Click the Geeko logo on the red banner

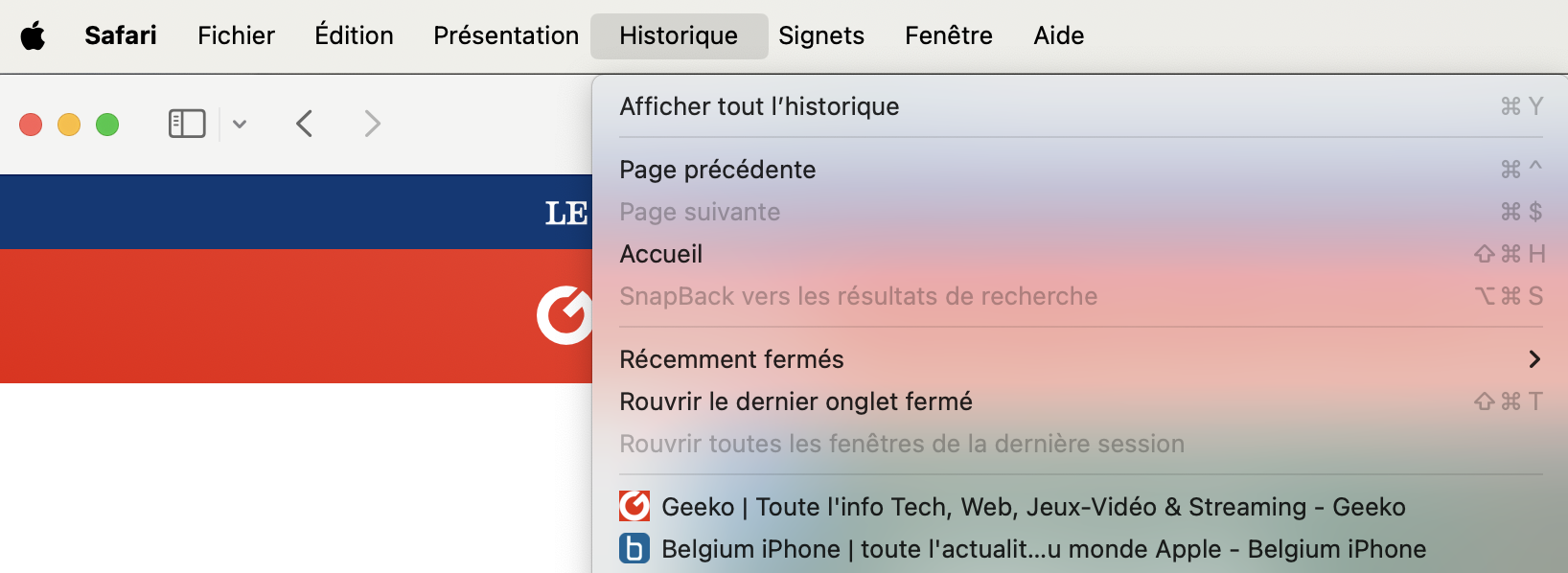[565, 314]
